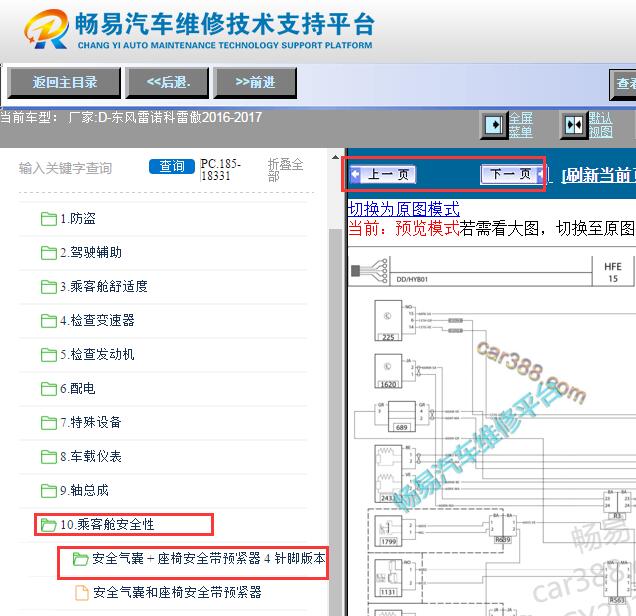Click PC.185-18331 text
The width and height of the screenshot is (636, 616).
[221, 170]
